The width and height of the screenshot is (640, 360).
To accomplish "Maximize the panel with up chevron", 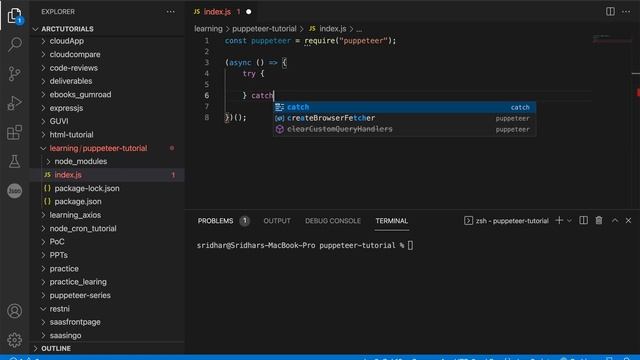I will (615, 220).
